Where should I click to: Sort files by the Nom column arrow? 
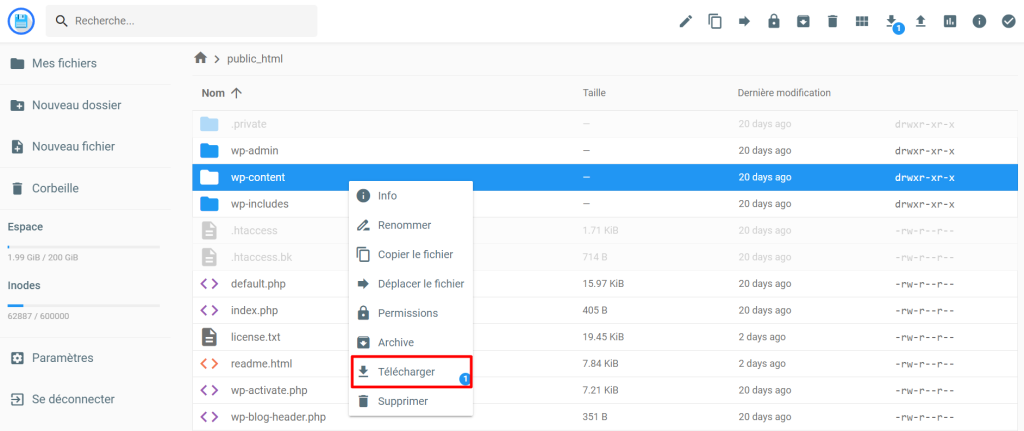click(236, 93)
